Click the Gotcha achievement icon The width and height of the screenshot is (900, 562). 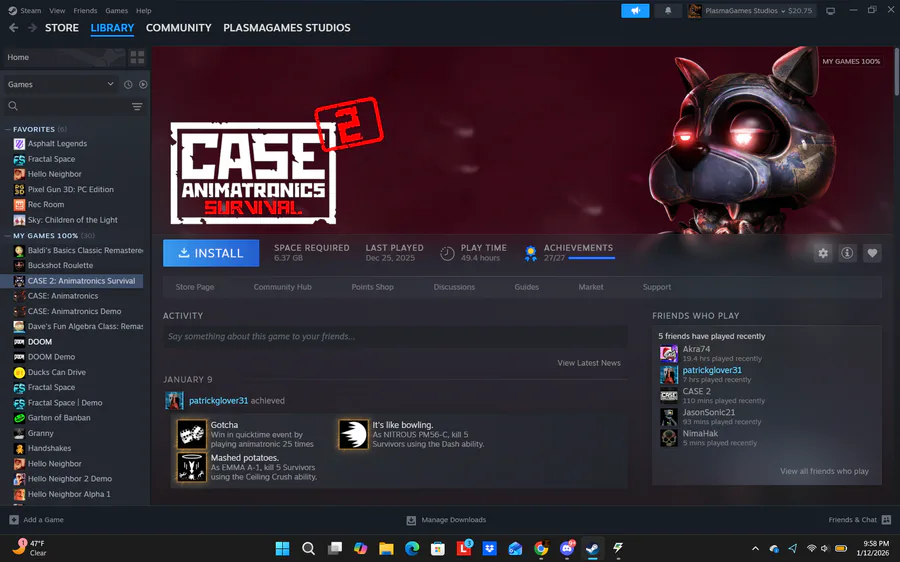click(x=191, y=434)
